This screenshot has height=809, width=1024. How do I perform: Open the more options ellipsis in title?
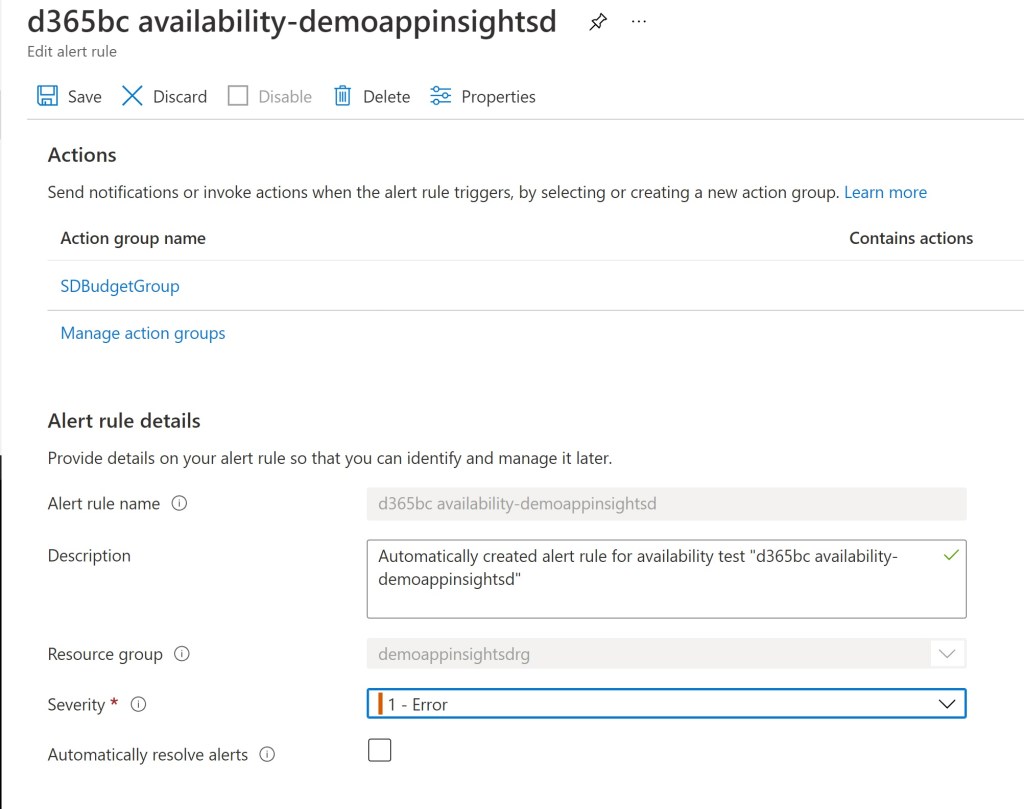point(640,22)
